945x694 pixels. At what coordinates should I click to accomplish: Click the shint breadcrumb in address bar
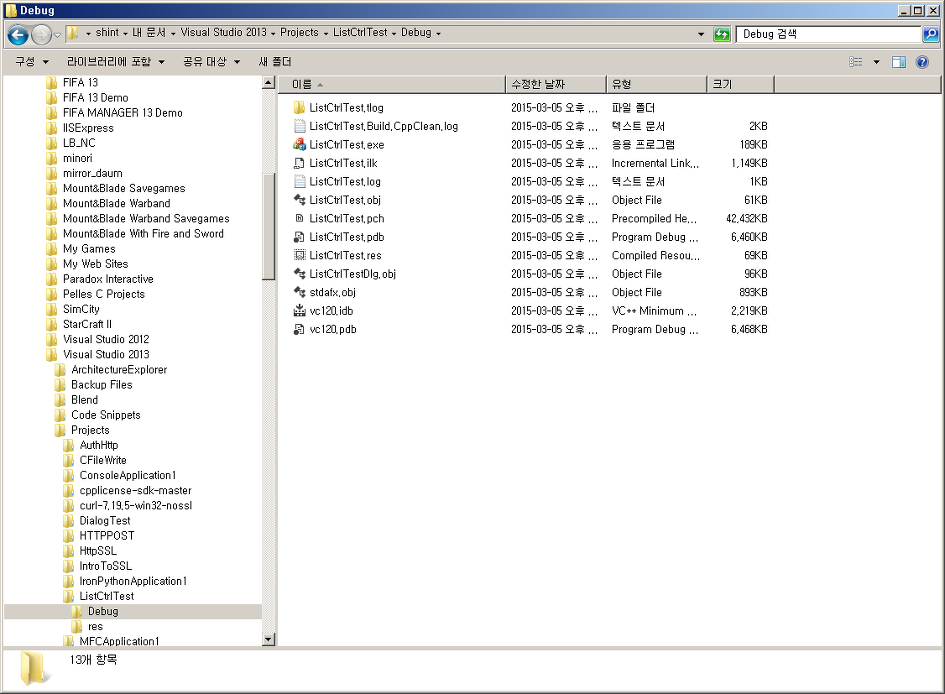[x=107, y=33]
